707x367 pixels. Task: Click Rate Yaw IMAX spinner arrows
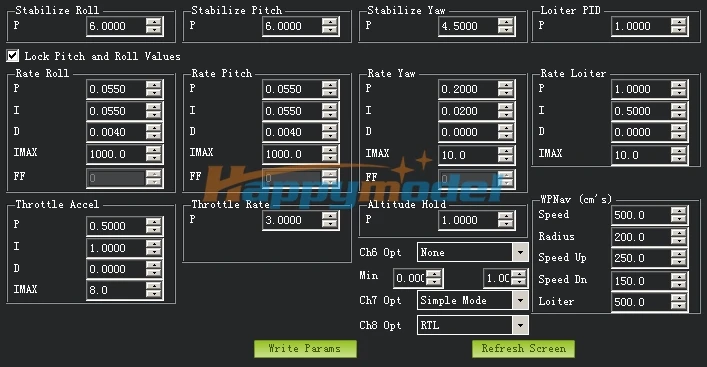(506, 155)
